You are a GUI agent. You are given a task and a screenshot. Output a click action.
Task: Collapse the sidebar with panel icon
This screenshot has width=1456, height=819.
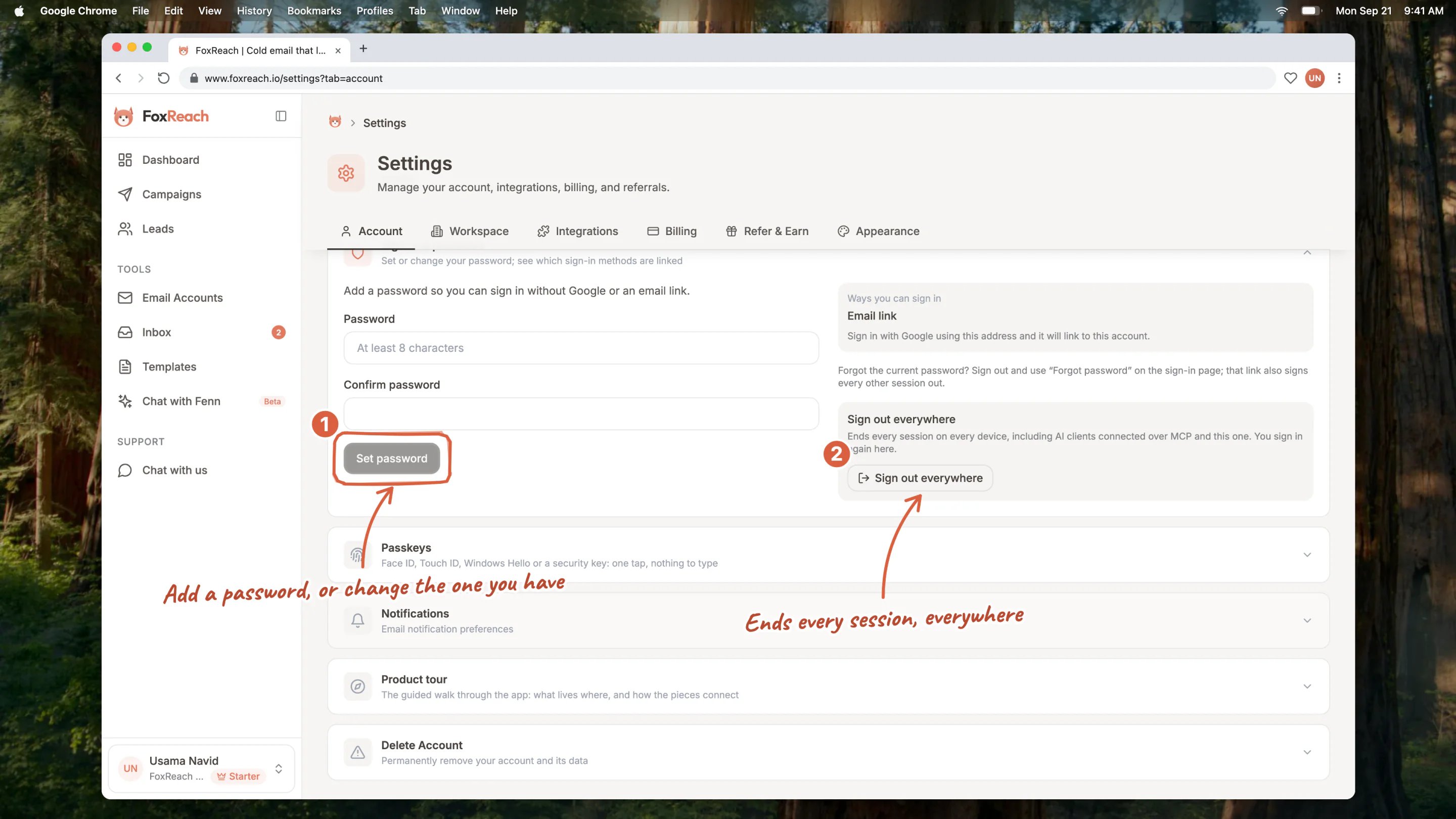point(281,116)
